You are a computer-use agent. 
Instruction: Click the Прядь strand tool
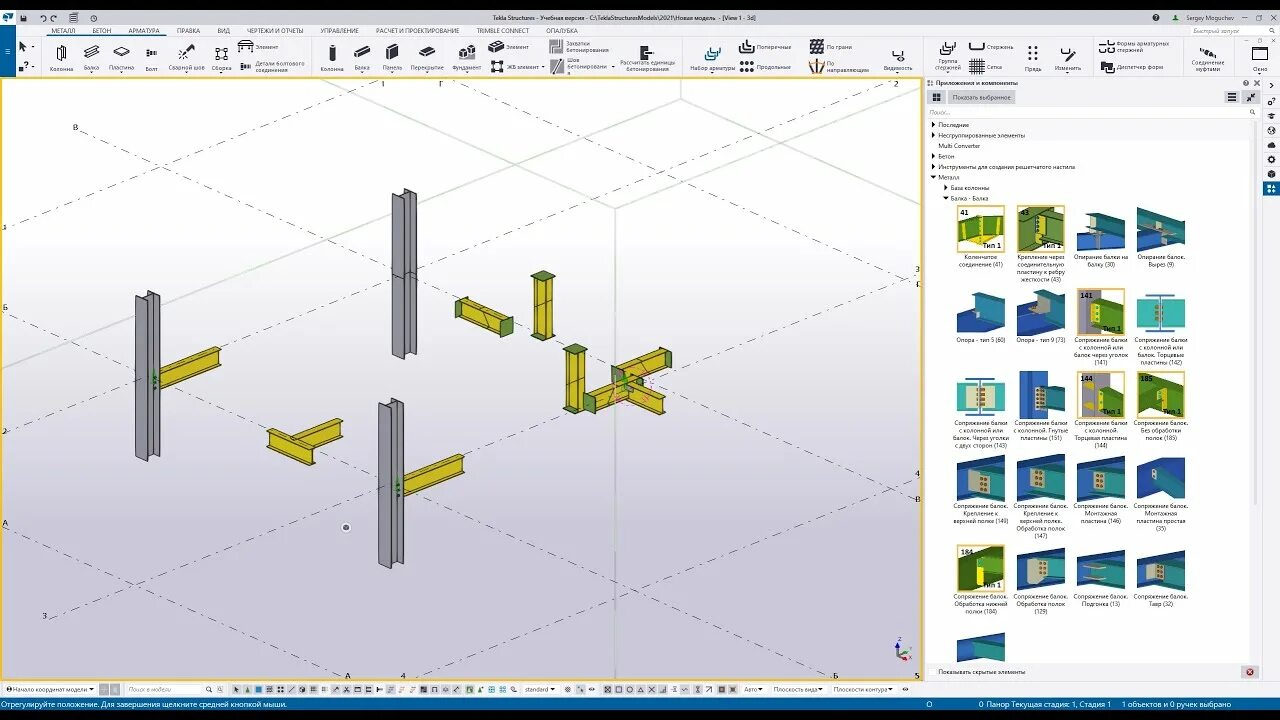pos(1033,58)
